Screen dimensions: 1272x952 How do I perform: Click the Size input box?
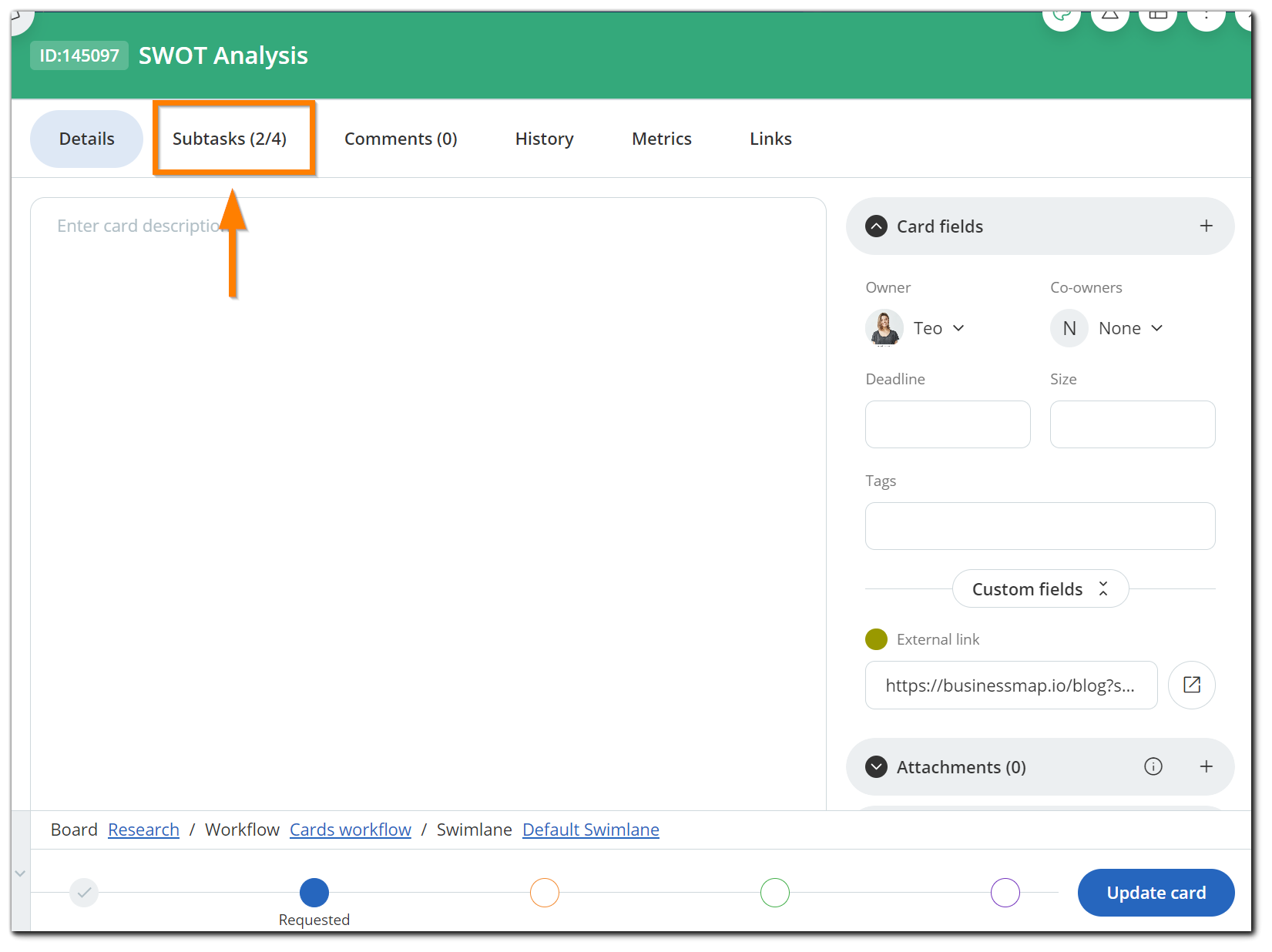click(1133, 424)
